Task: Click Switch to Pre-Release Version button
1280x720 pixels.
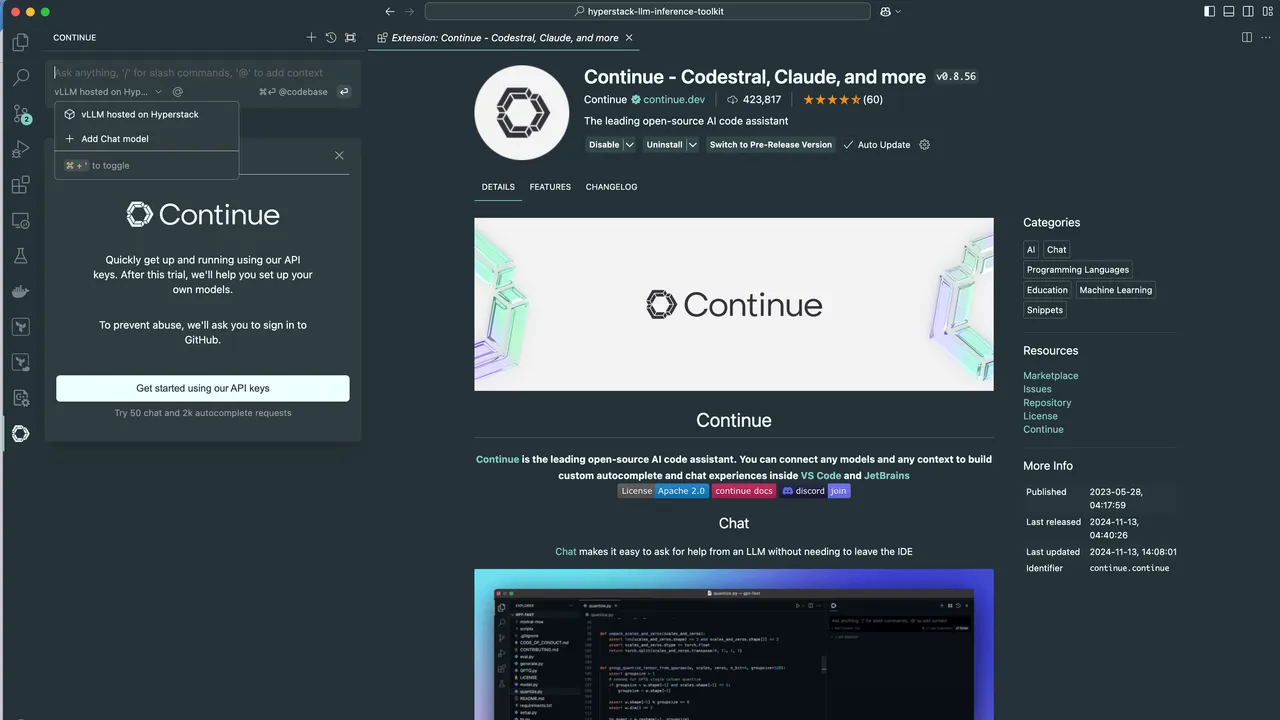Action: click(x=770, y=144)
